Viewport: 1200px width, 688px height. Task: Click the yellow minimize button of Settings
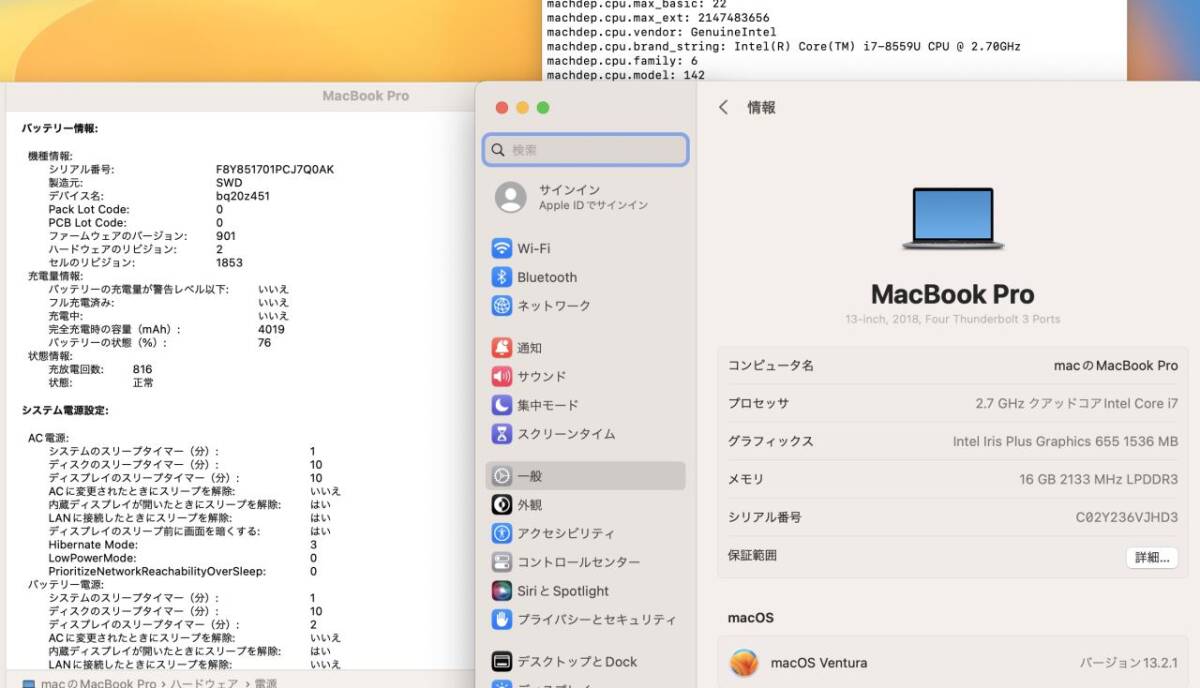point(522,108)
